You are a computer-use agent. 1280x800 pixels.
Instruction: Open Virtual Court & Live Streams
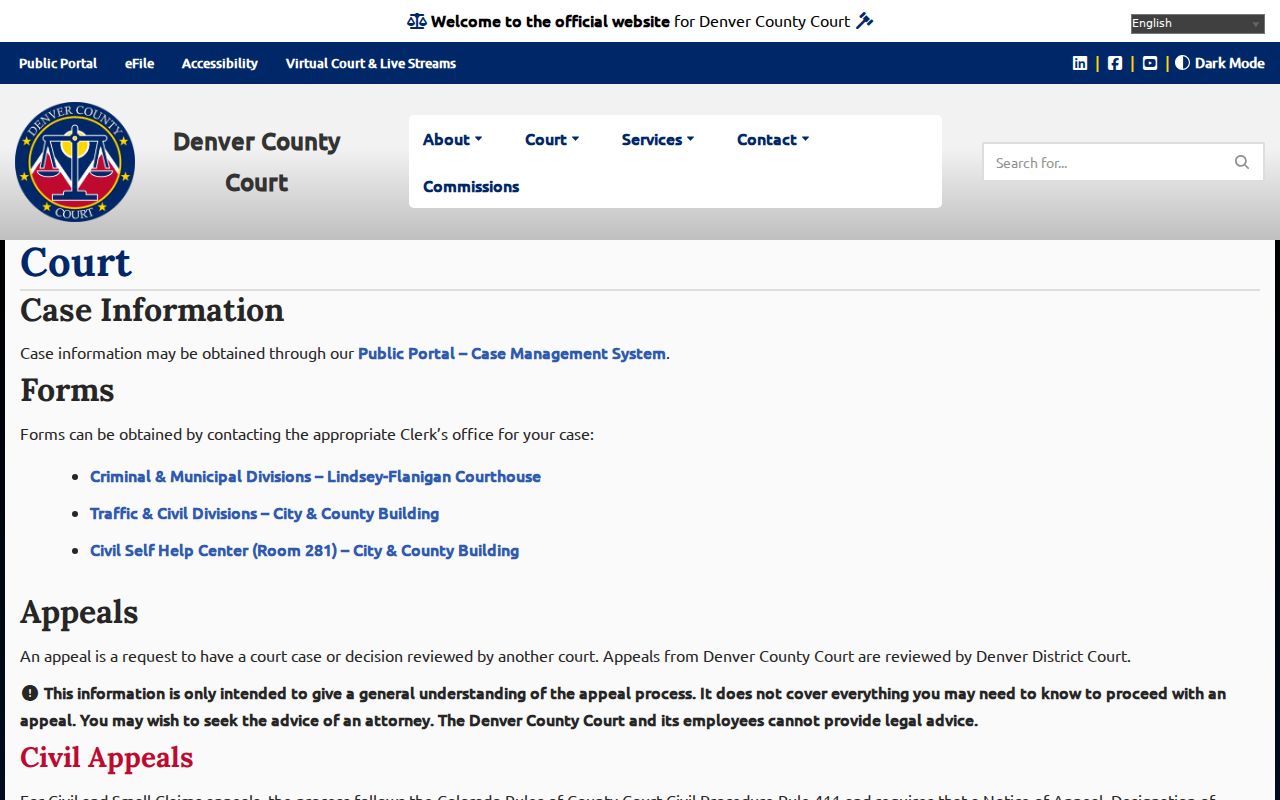(371, 63)
